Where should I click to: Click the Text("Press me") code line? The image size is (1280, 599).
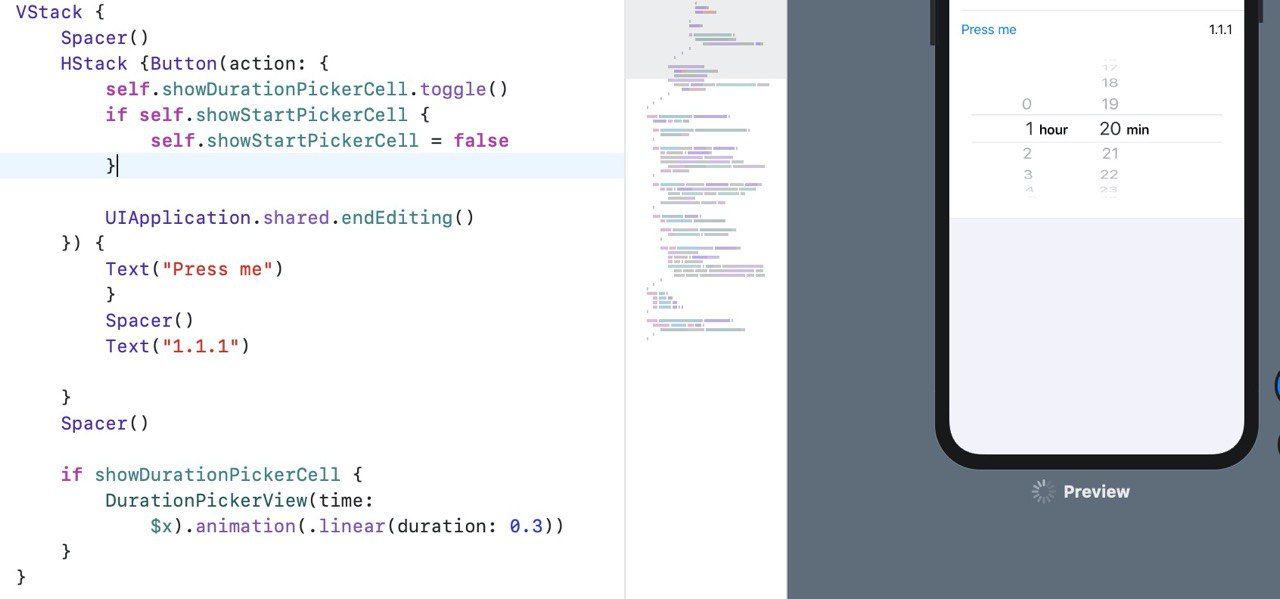tap(195, 269)
